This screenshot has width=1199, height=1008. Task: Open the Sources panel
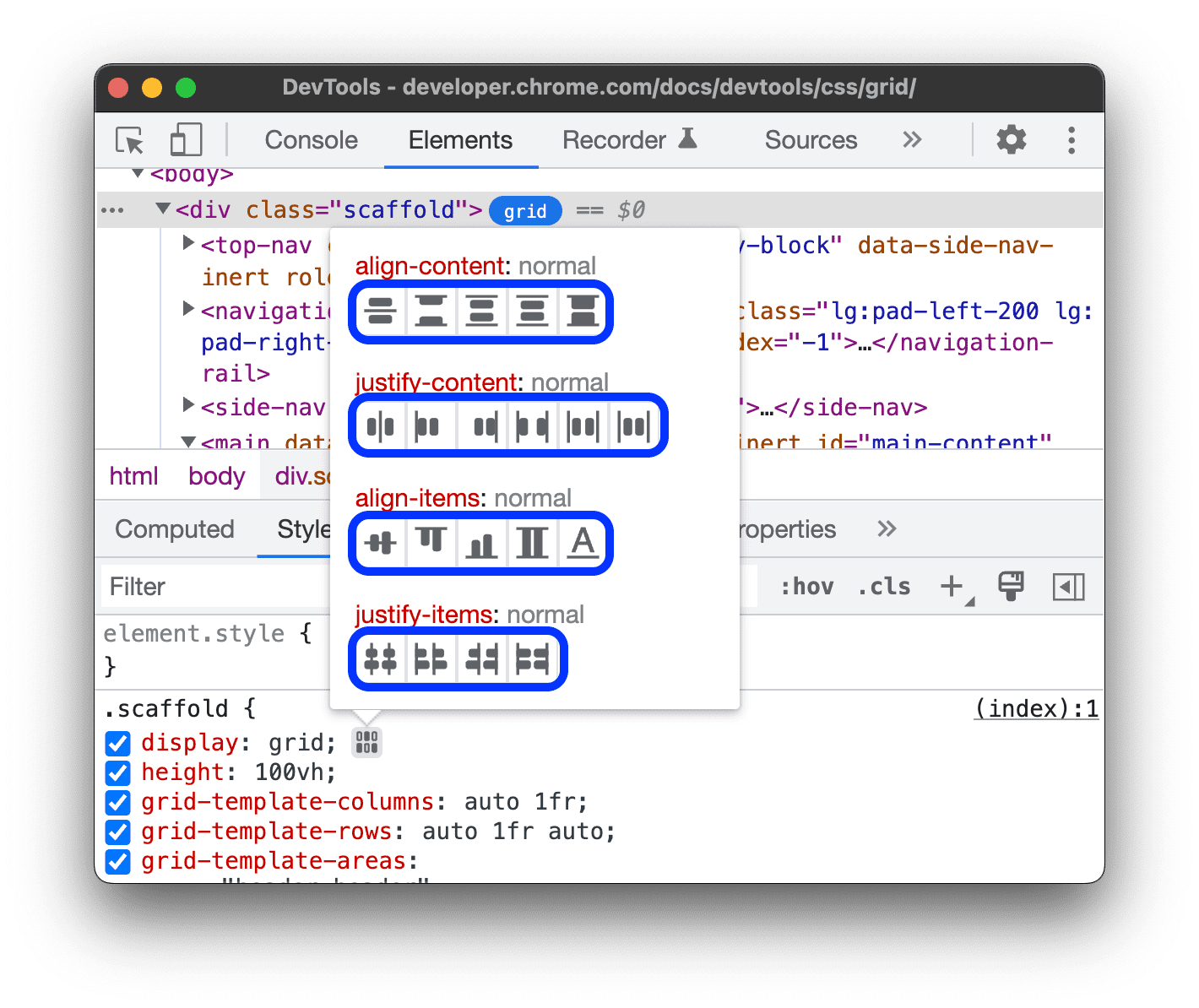pos(810,140)
